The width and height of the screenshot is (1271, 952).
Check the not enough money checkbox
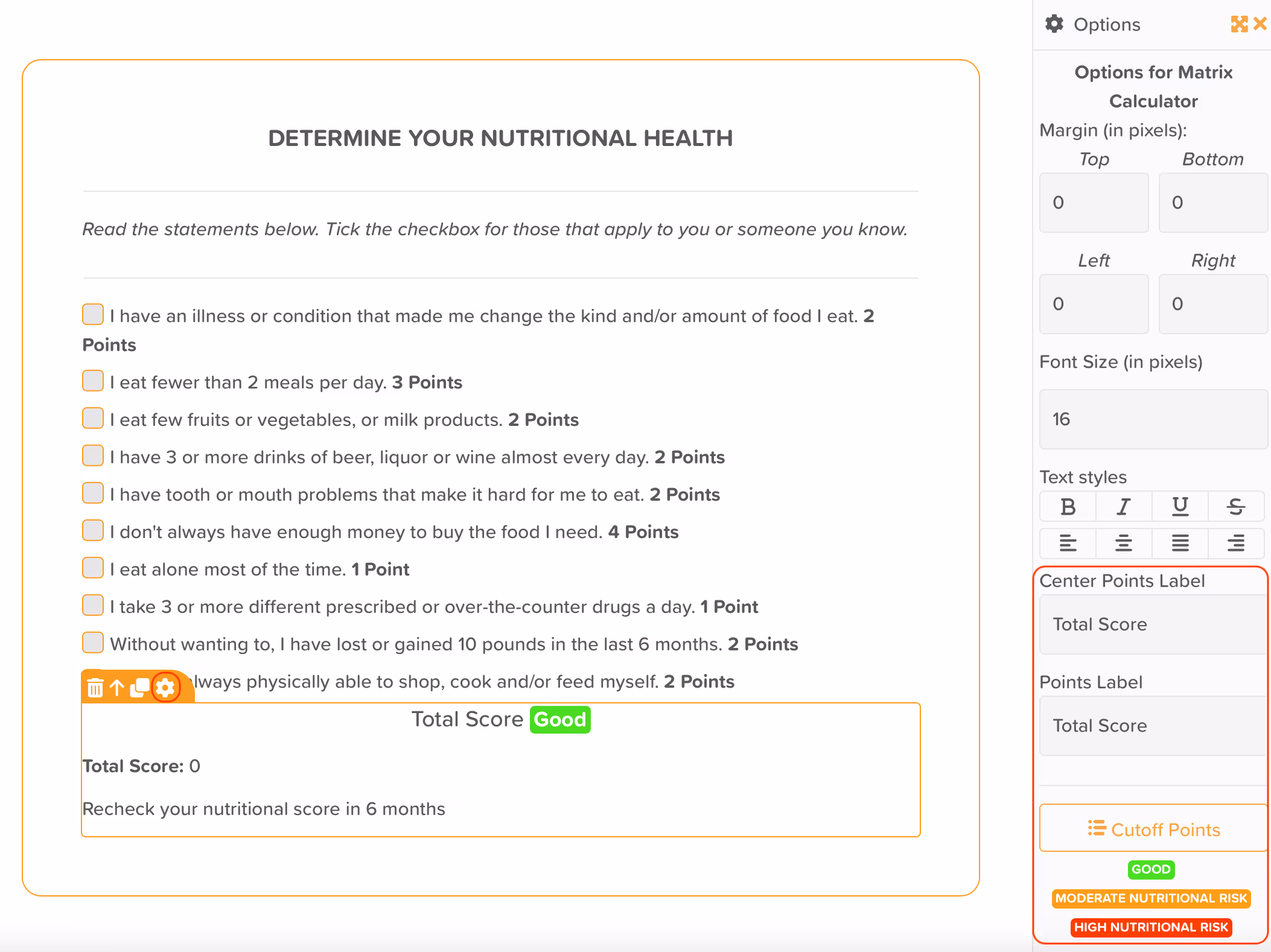tap(93, 530)
